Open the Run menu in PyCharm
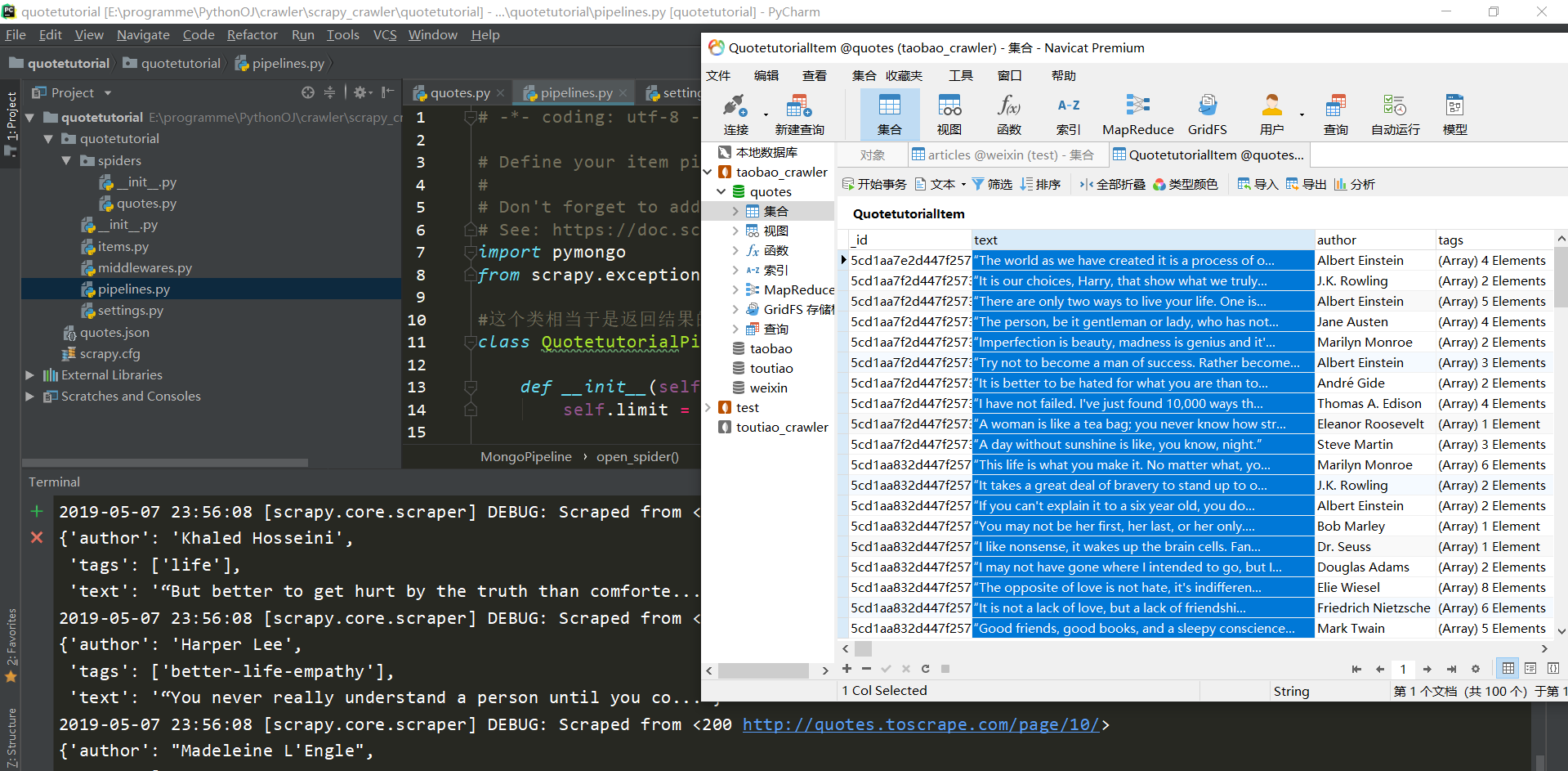This screenshot has width=1568, height=771. pyautogui.click(x=302, y=34)
